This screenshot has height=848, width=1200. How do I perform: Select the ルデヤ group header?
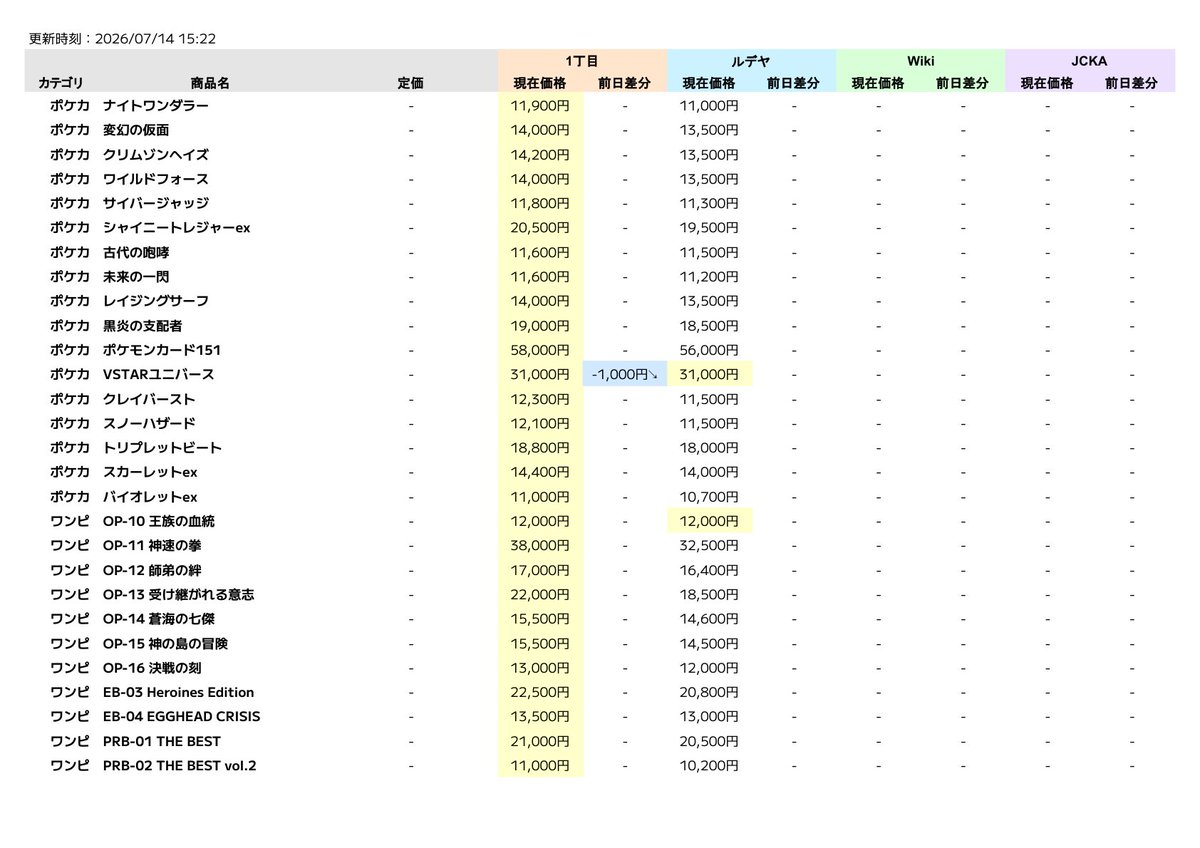[x=750, y=61]
